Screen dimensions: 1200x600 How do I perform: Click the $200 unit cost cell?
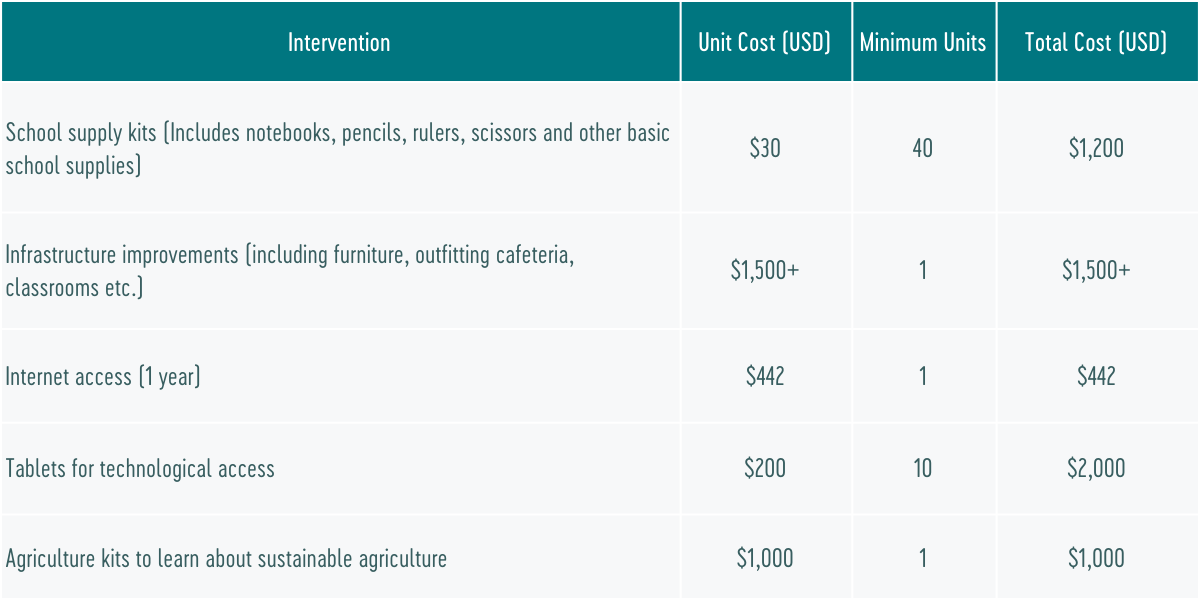765,468
